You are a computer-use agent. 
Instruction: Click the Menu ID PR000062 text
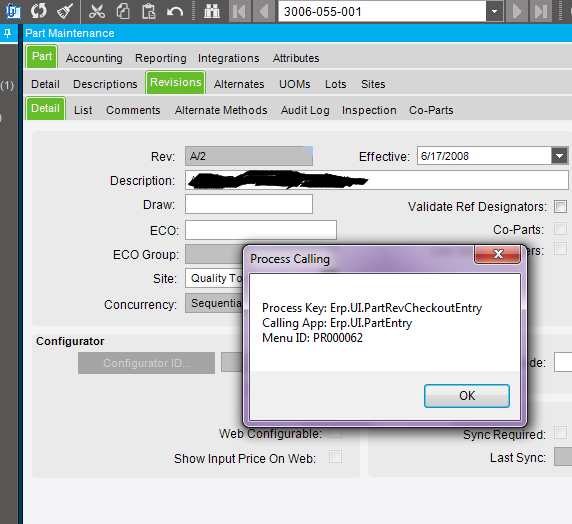pos(312,338)
